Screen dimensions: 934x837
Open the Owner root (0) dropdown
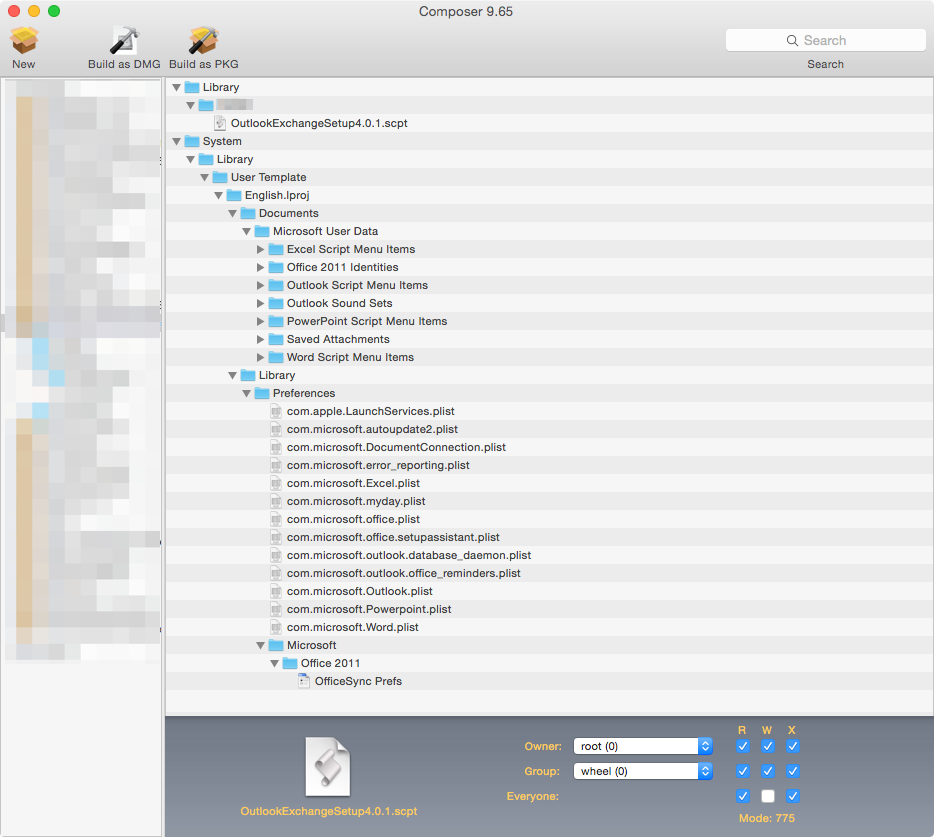coord(643,746)
